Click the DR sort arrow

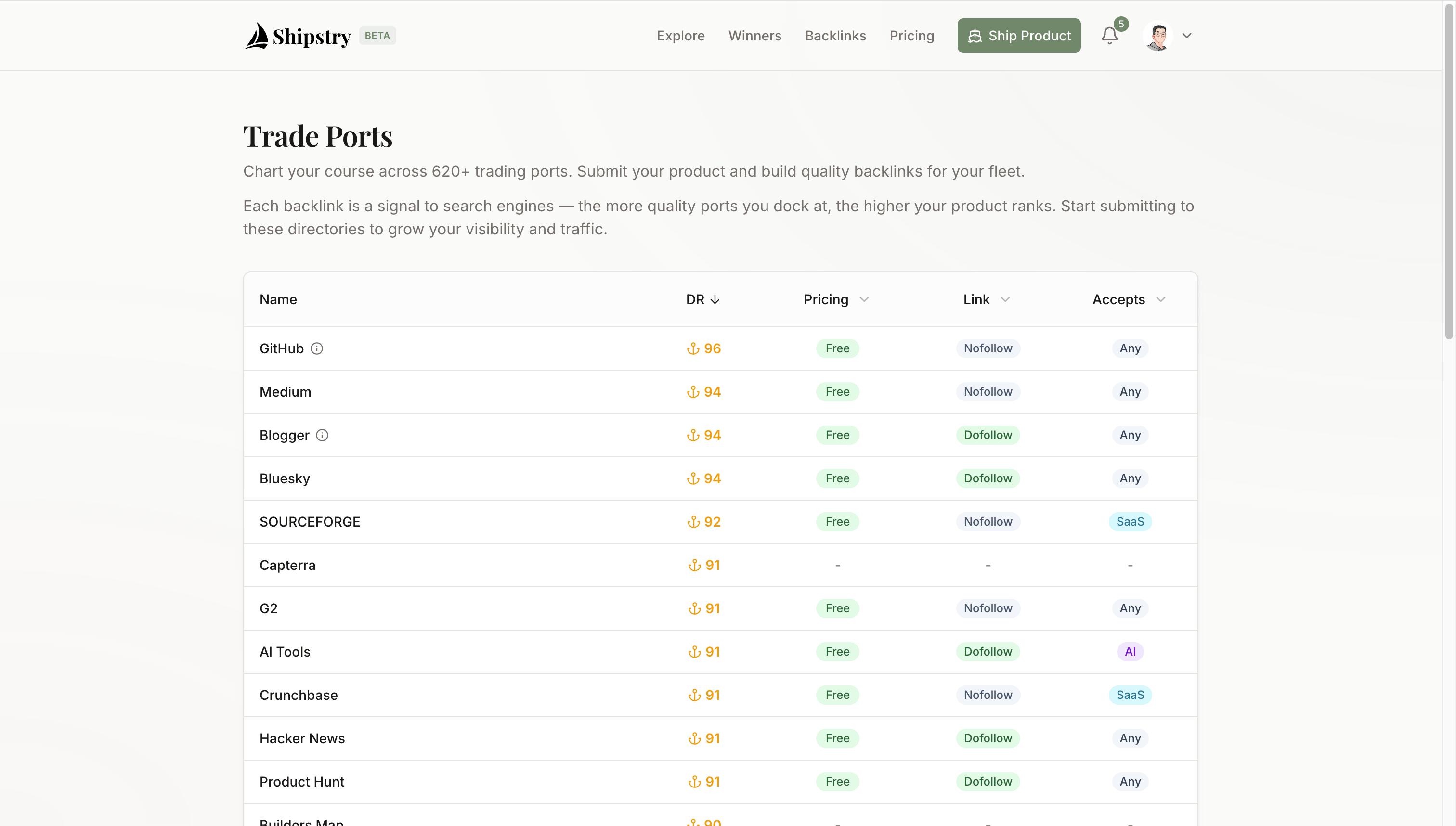[715, 299]
